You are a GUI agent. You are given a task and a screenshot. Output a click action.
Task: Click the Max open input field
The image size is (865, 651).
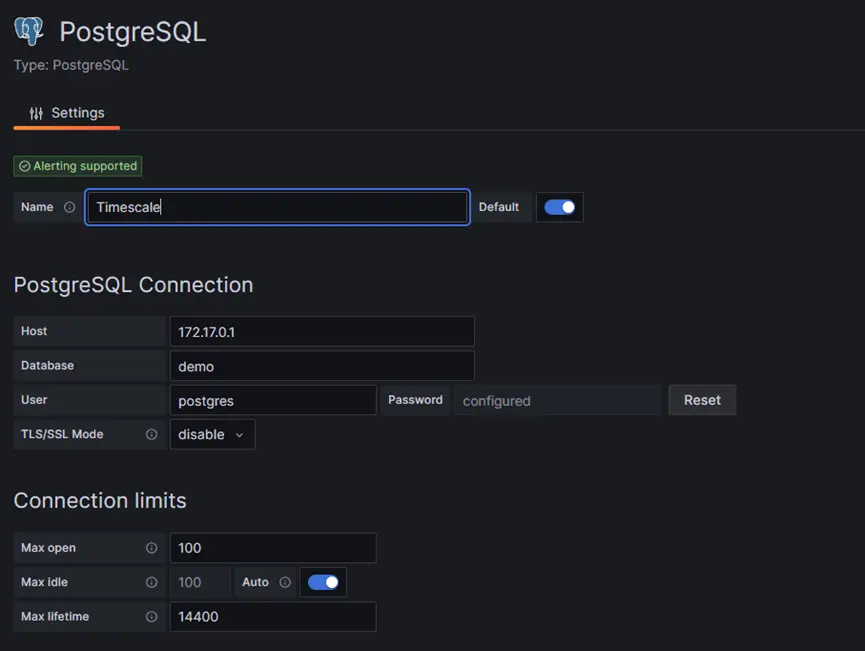tap(272, 548)
